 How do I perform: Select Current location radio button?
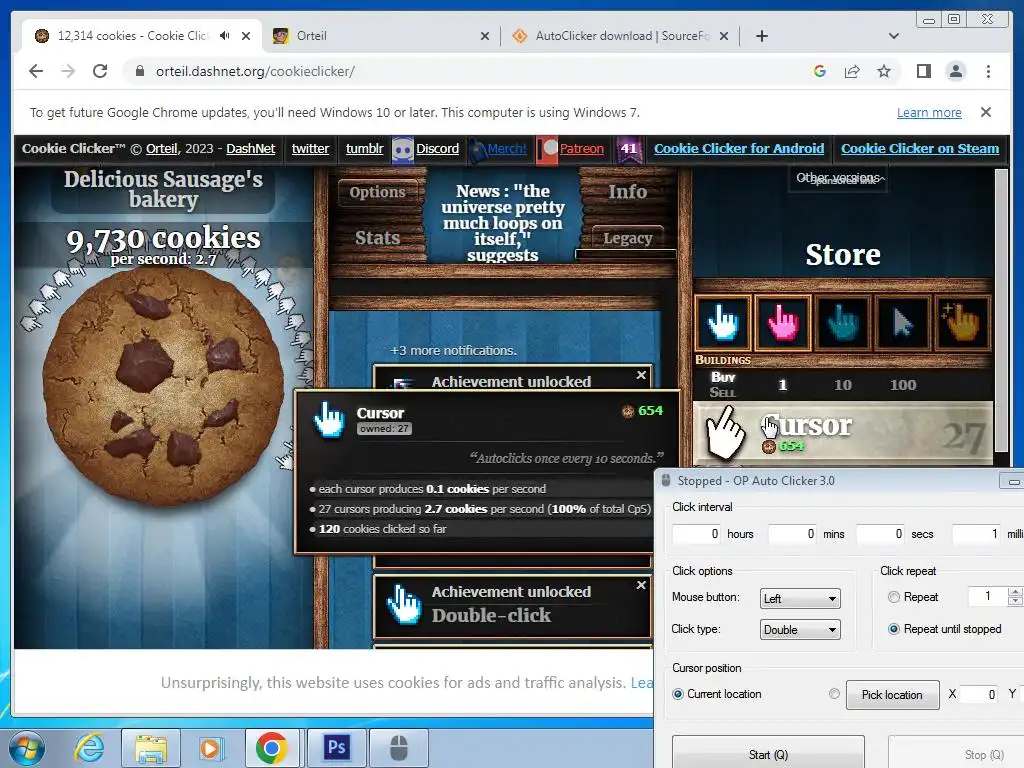[x=678, y=694]
